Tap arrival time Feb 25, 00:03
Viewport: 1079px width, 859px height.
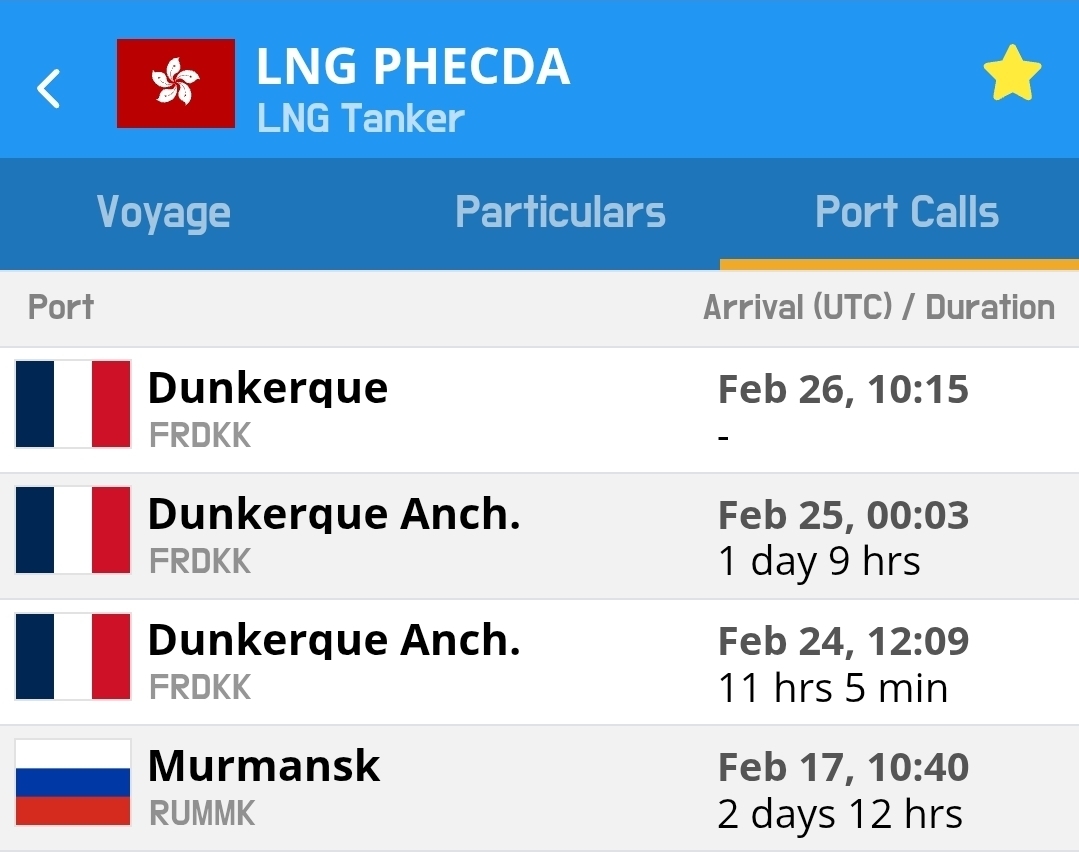(x=843, y=516)
